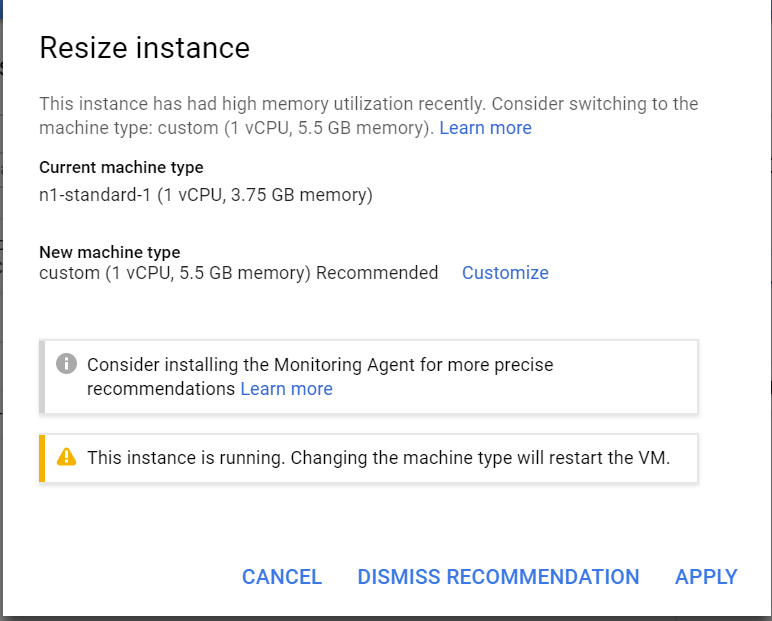Click the high memory utilization sentence

(368, 104)
